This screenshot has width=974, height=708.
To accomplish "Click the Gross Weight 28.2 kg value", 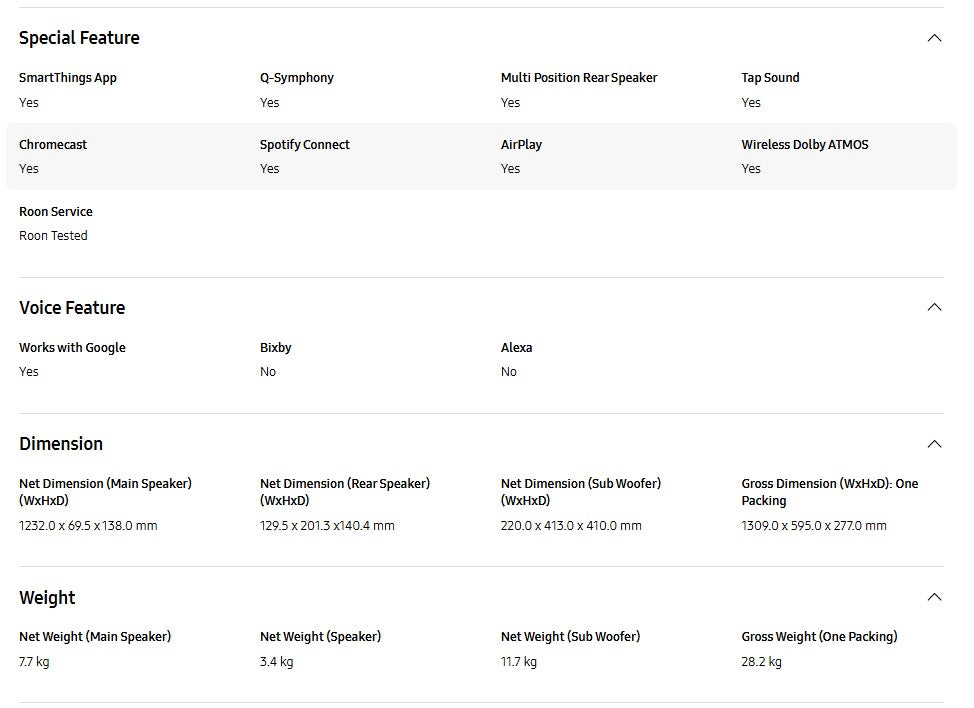I will tap(762, 662).
